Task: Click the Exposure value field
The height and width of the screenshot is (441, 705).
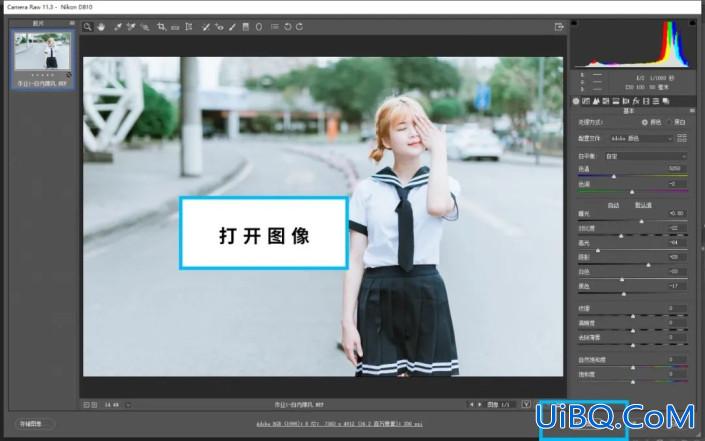Action: tap(676, 213)
